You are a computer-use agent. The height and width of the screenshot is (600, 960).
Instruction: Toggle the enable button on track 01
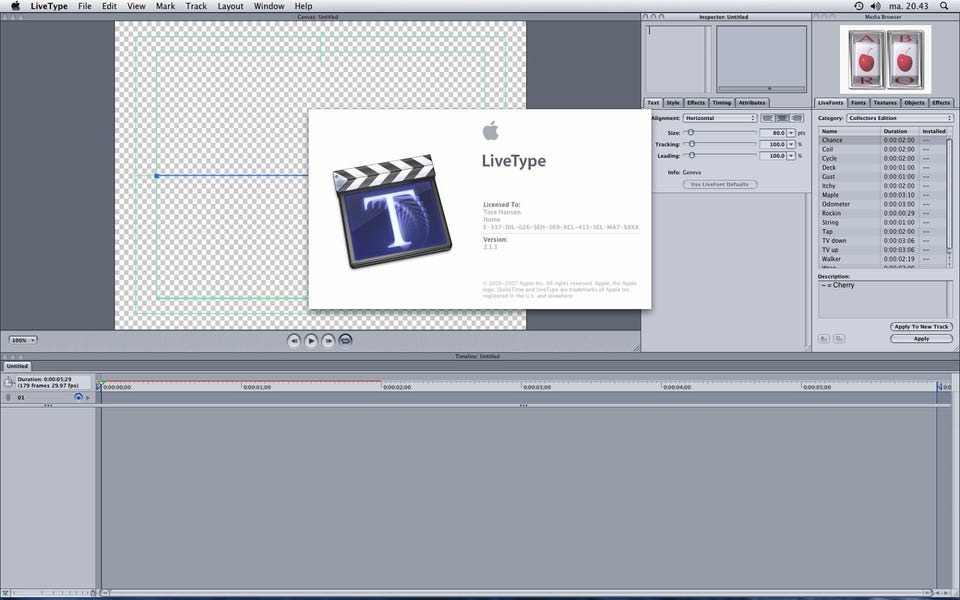point(78,397)
